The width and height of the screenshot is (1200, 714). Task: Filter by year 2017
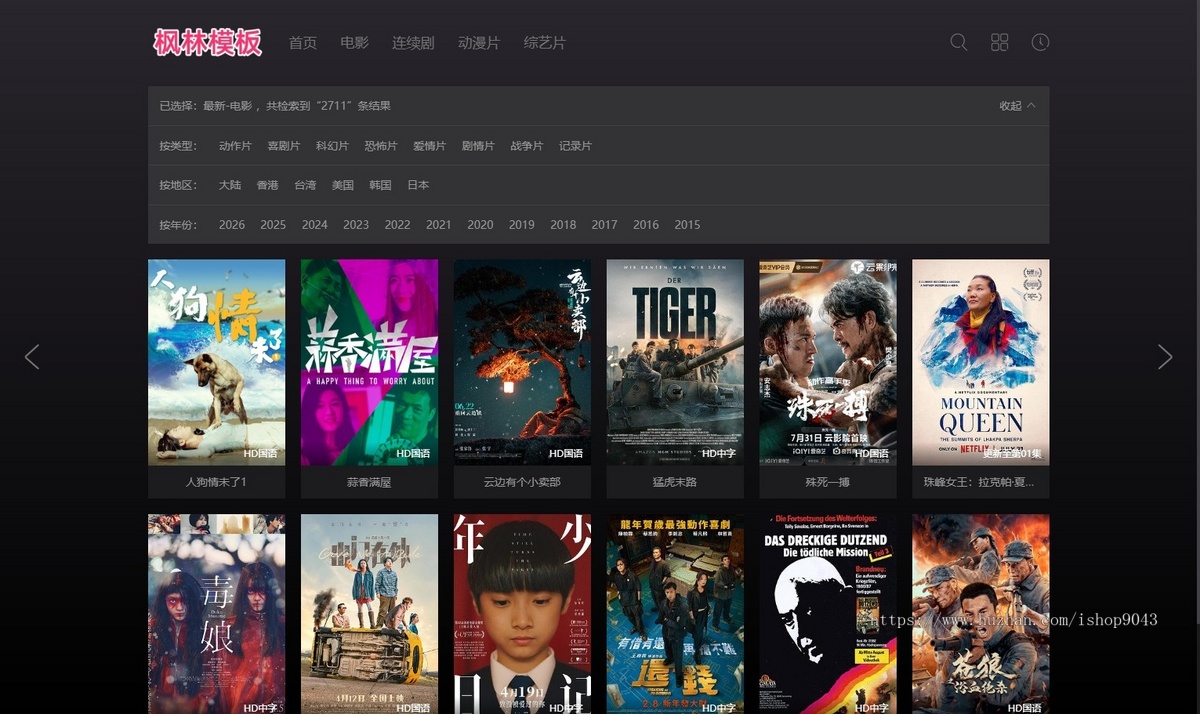coord(605,225)
